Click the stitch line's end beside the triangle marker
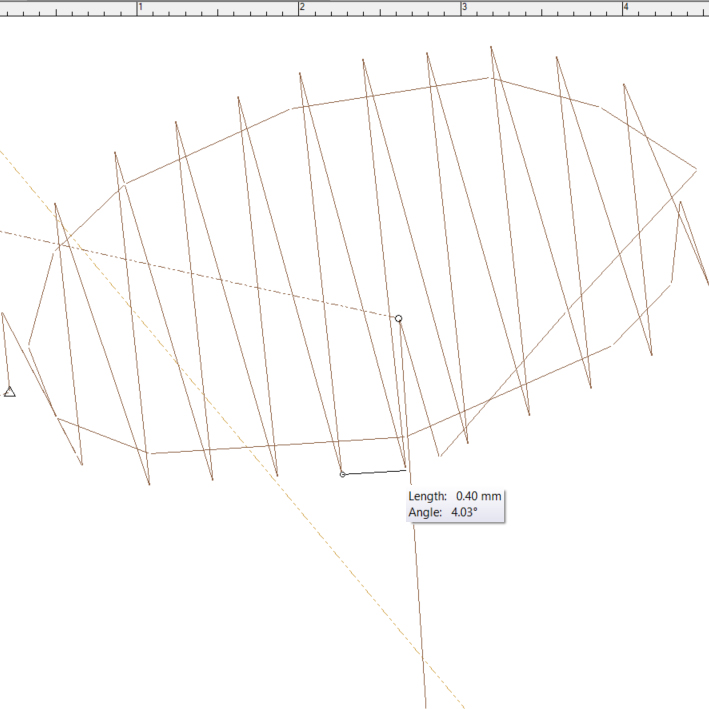This screenshot has width=709, height=709. tap(3, 313)
